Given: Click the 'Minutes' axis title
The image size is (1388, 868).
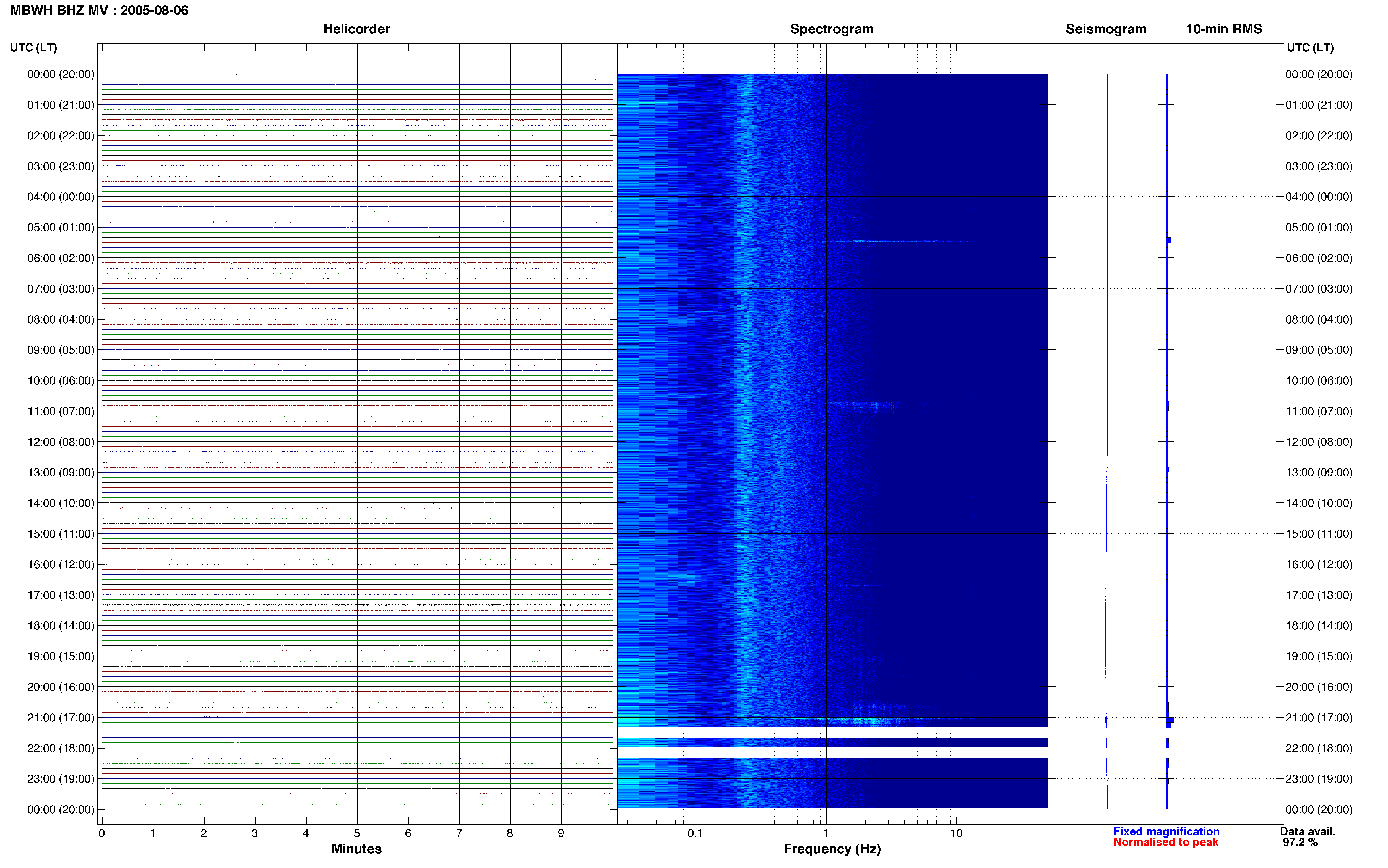Looking at the screenshot, I should coord(356,849).
